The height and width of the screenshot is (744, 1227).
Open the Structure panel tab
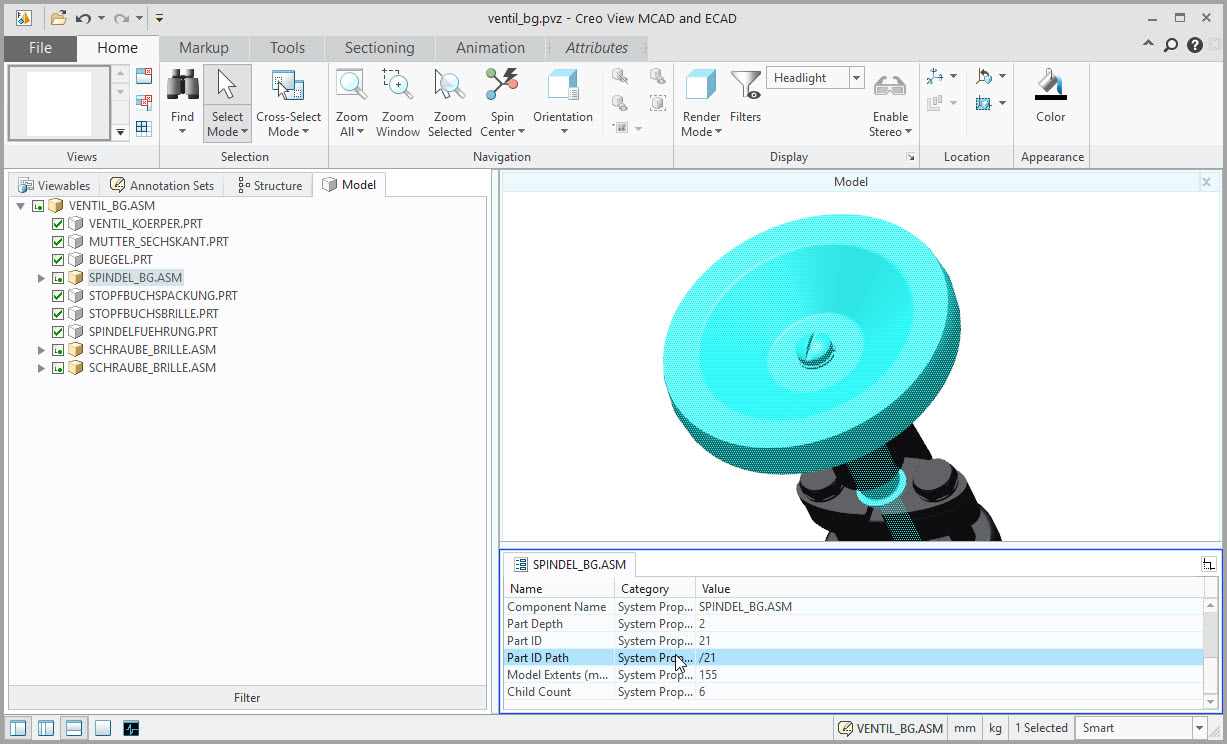click(x=270, y=185)
